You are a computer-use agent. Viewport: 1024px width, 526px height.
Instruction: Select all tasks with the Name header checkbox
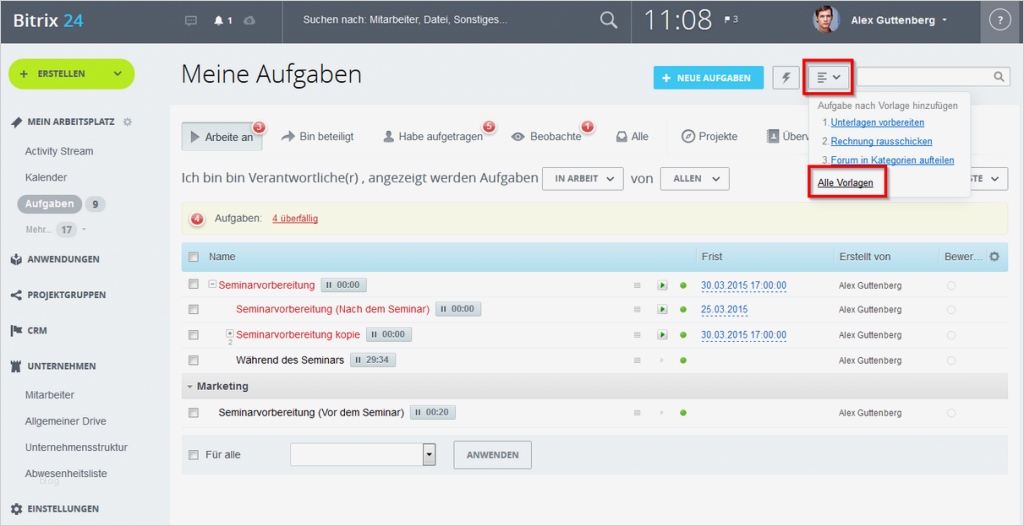pos(193,257)
